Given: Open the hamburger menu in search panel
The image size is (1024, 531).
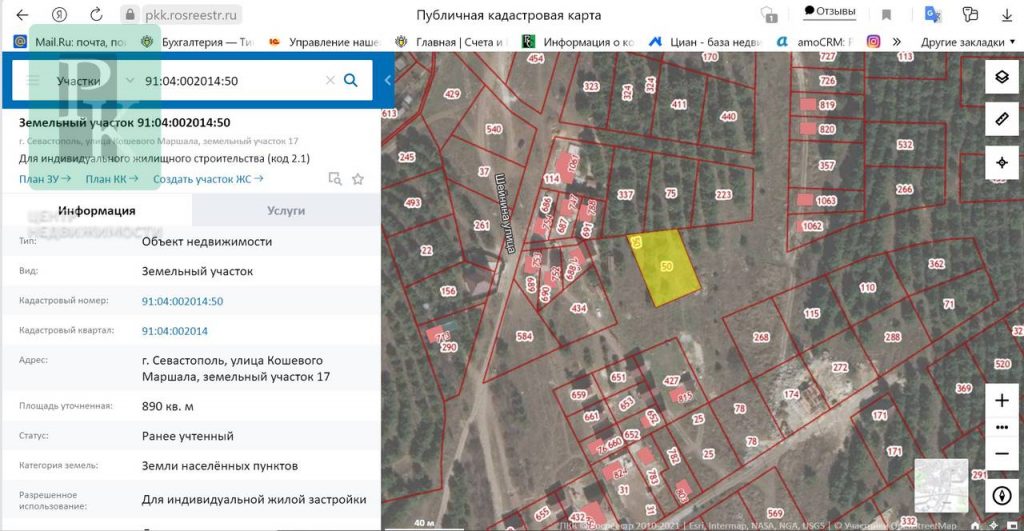Looking at the screenshot, I should pos(33,80).
